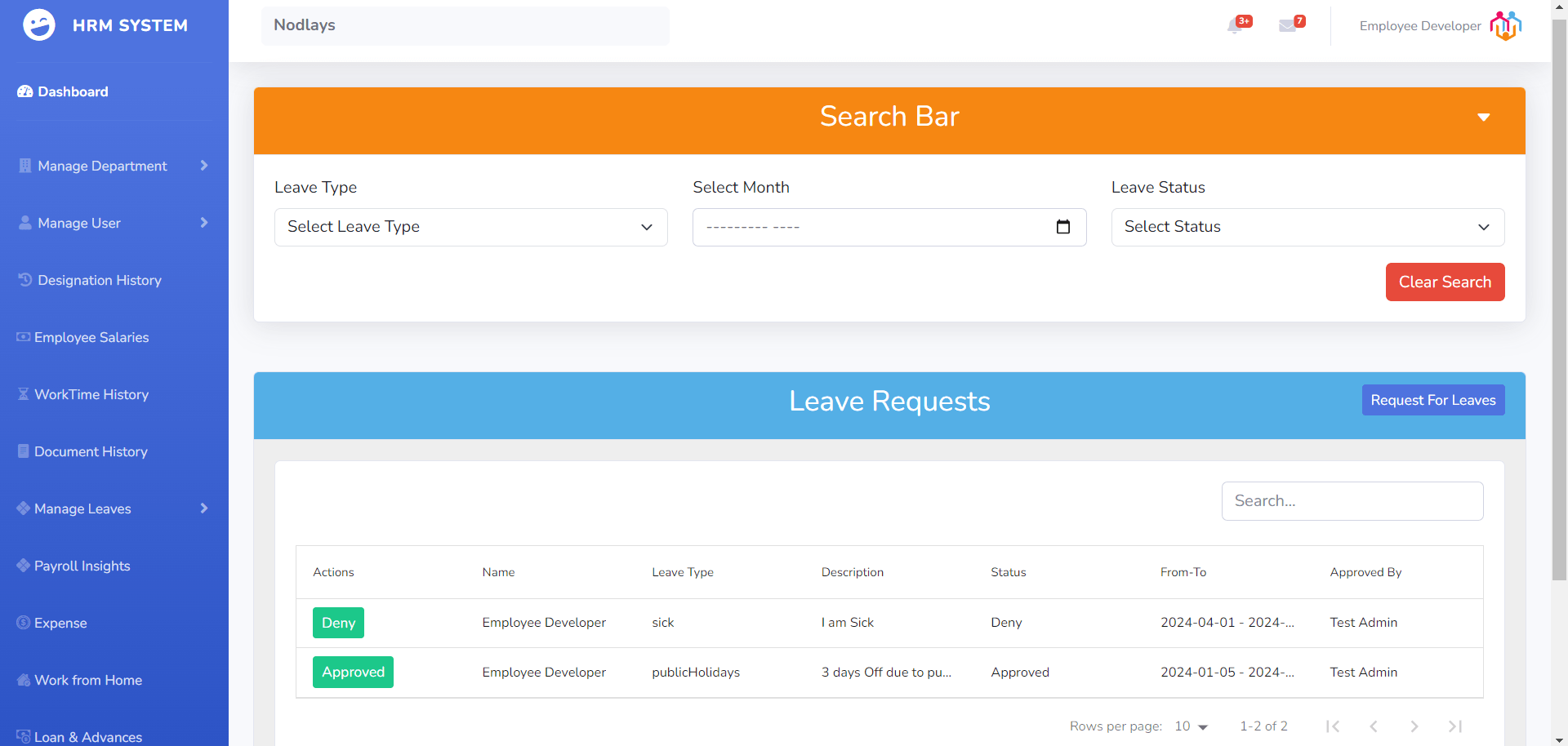The height and width of the screenshot is (746, 1568).
Task: Click the HRM System smiley logo
Action: [39, 25]
